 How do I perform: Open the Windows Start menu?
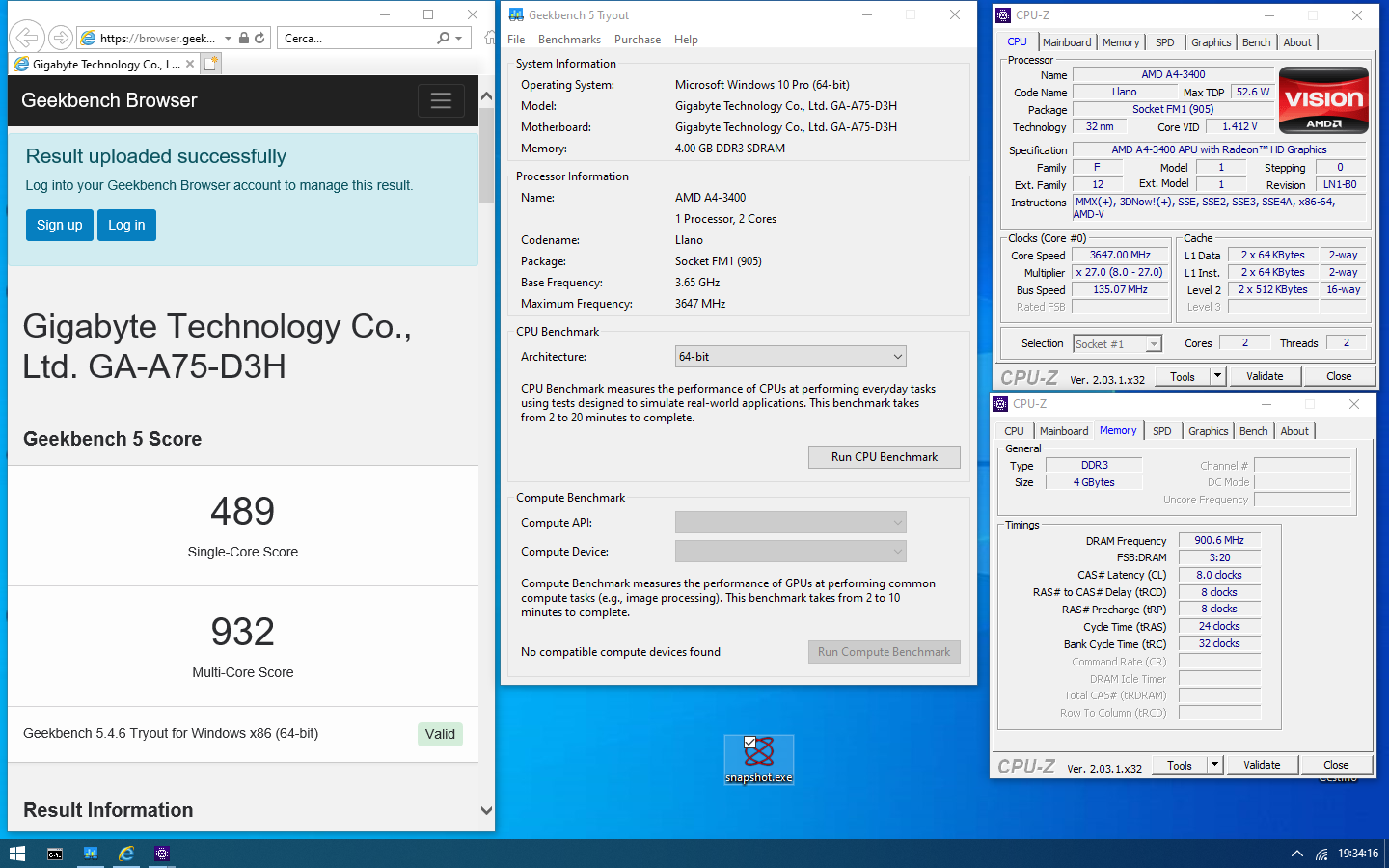(x=16, y=854)
